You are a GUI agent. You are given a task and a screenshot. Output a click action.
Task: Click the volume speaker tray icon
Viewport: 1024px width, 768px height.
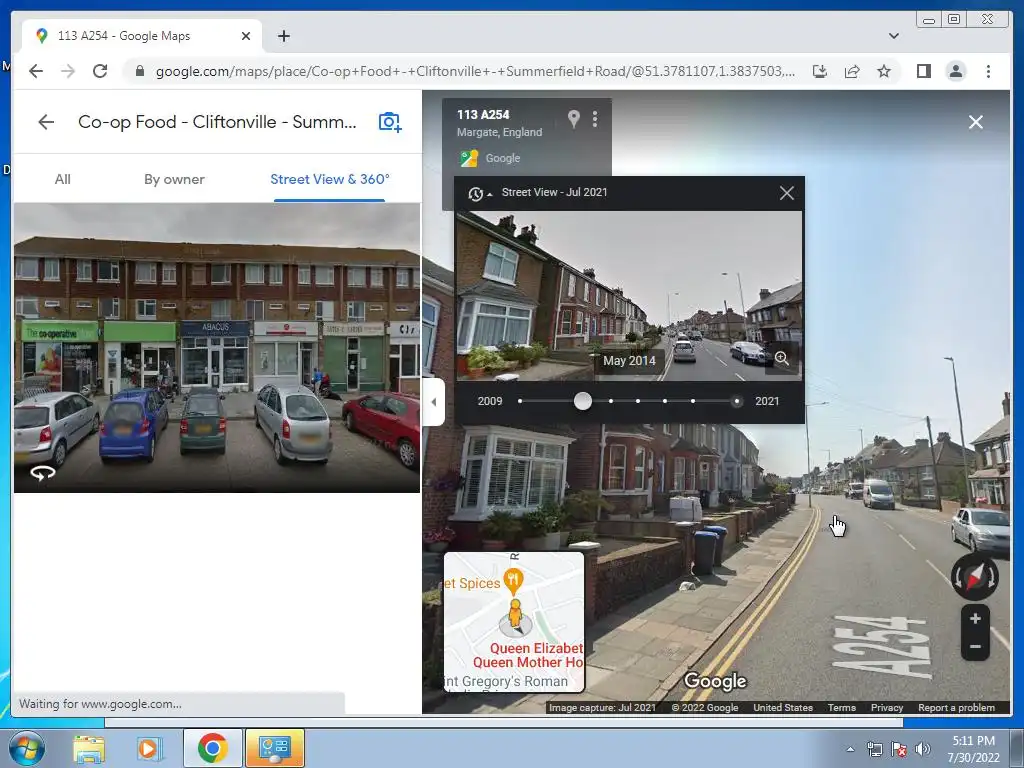coord(923,749)
